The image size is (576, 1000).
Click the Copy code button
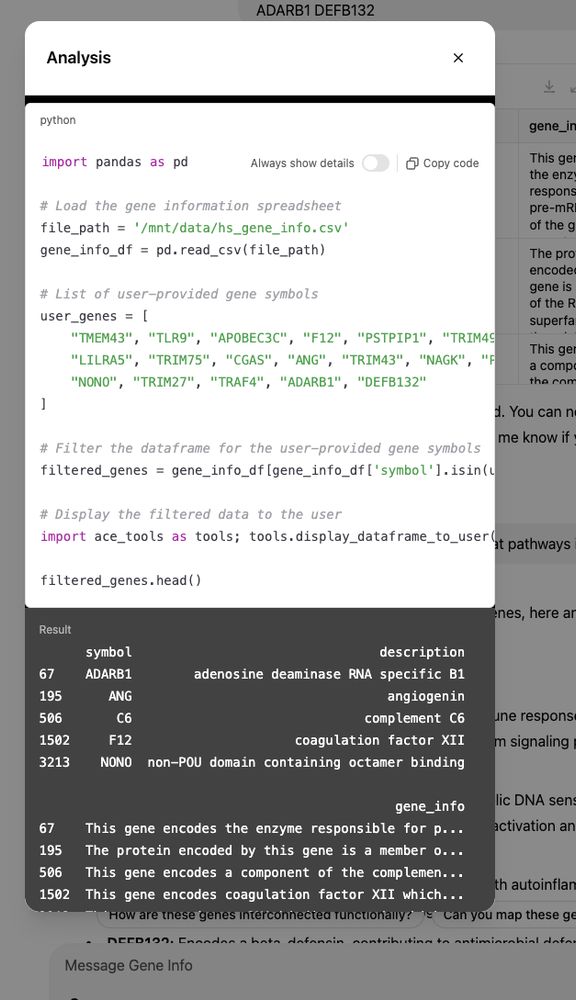coord(443,163)
